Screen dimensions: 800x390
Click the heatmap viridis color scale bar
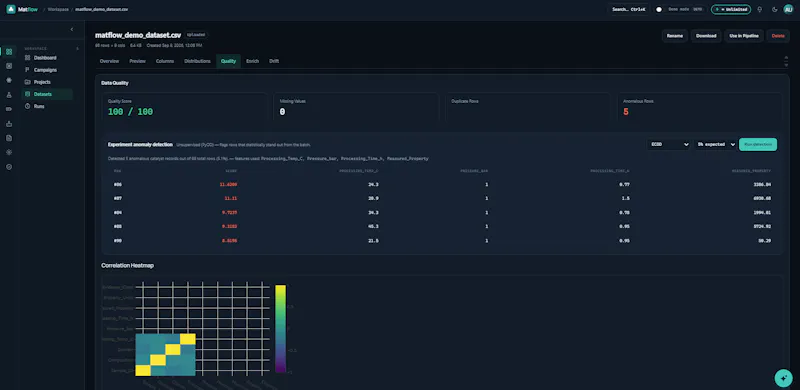point(280,329)
